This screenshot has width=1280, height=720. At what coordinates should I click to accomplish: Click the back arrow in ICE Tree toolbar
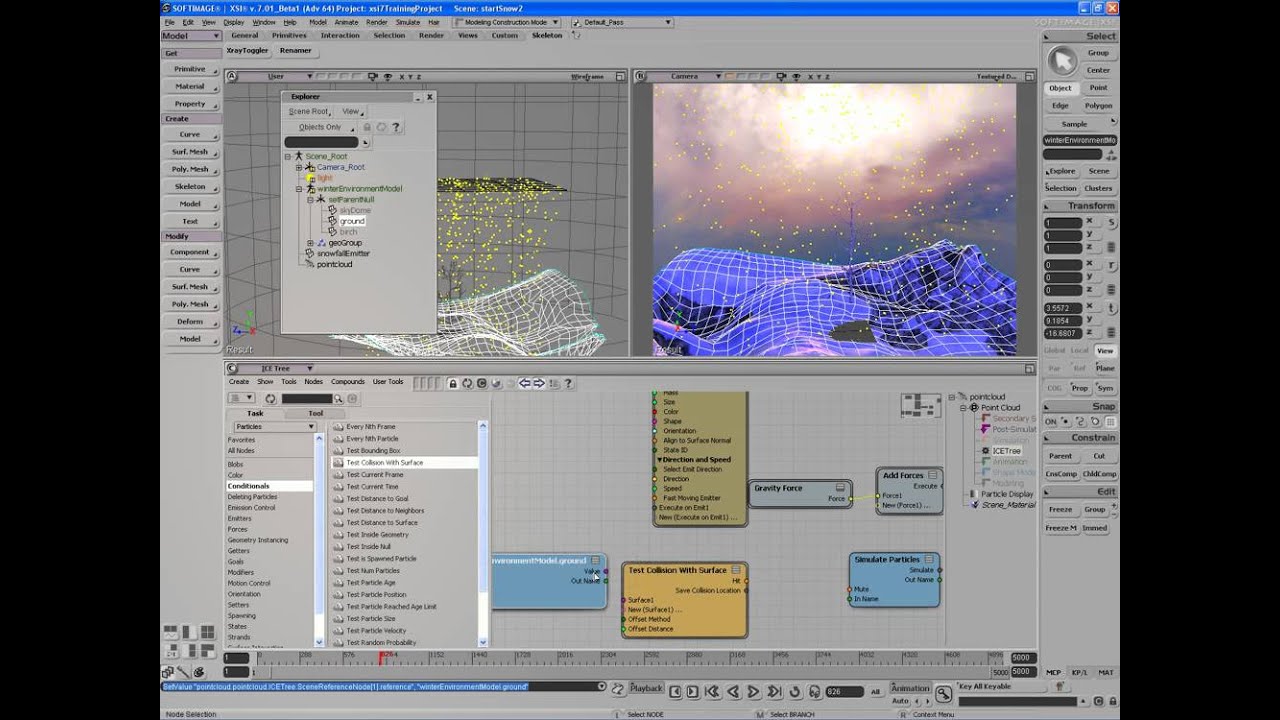(x=524, y=383)
